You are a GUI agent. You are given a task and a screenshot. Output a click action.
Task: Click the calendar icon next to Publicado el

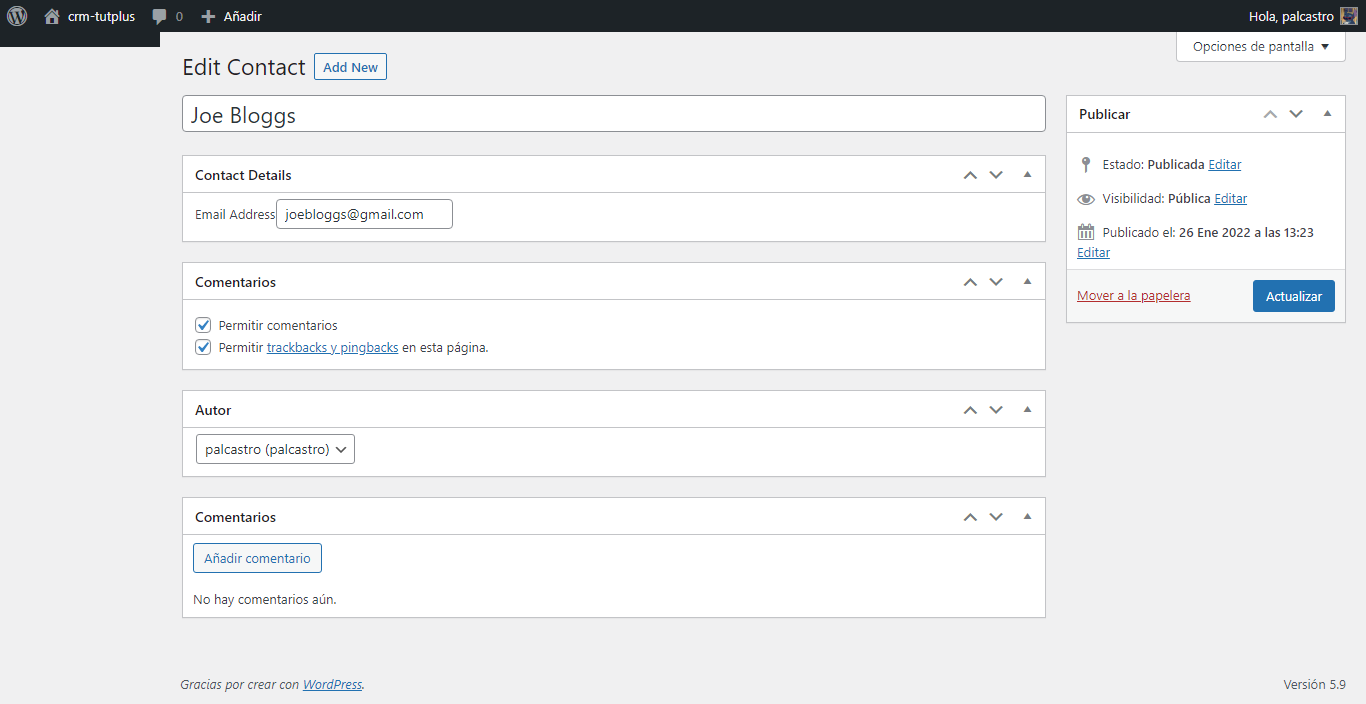point(1086,231)
